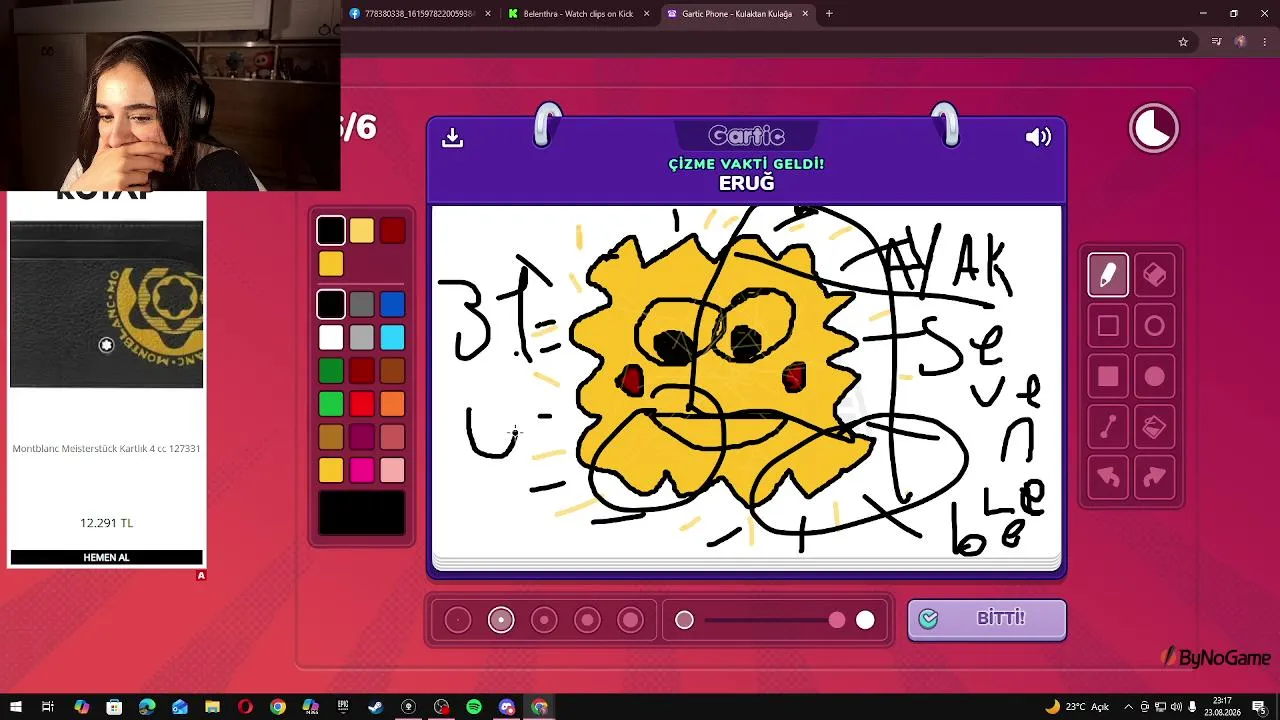Open Microsoft Edge from the taskbar
The image size is (1280, 720).
coord(147,707)
